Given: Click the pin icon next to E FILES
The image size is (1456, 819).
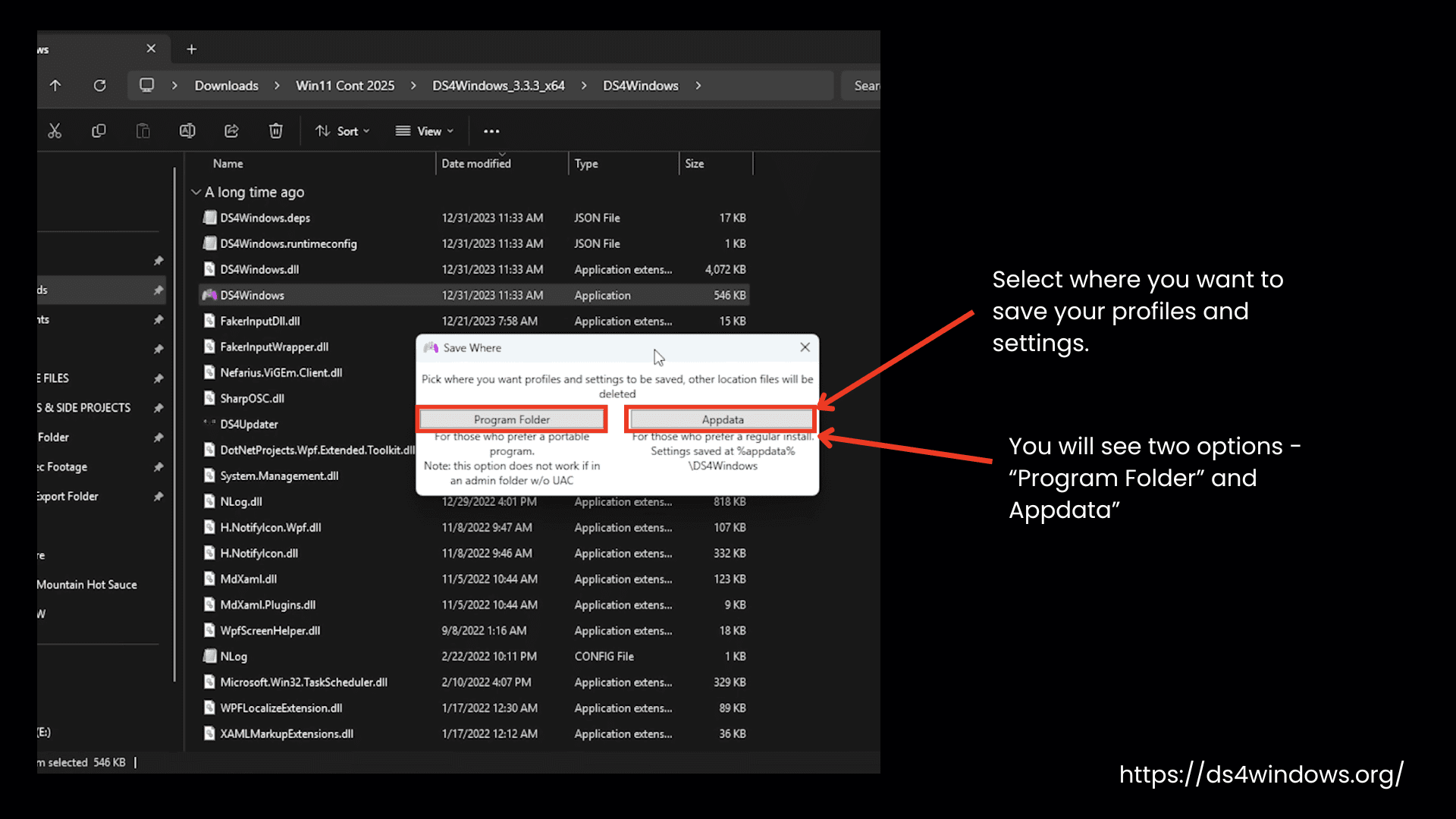Looking at the screenshot, I should 158,378.
